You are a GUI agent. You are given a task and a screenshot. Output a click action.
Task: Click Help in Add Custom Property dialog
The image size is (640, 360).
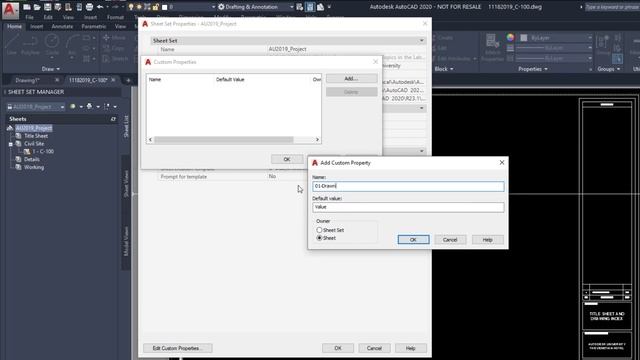[x=488, y=240]
